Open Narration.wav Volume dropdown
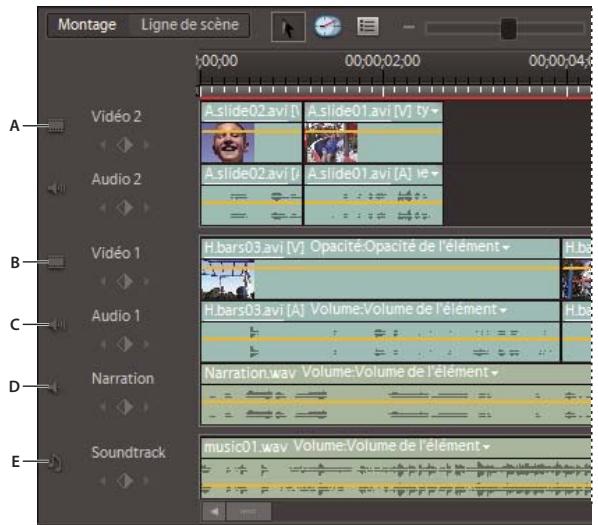Viewport: 598px width, 525px height. pos(494,373)
